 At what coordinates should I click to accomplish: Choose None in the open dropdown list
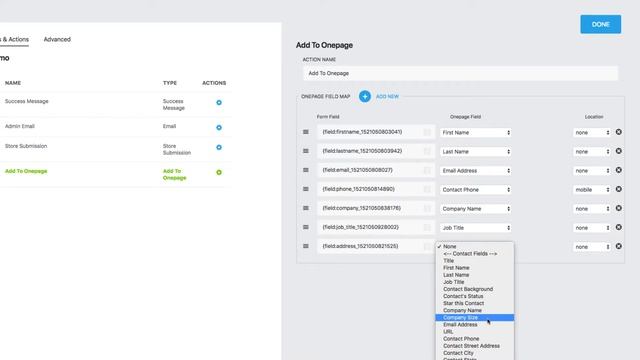[475, 247]
